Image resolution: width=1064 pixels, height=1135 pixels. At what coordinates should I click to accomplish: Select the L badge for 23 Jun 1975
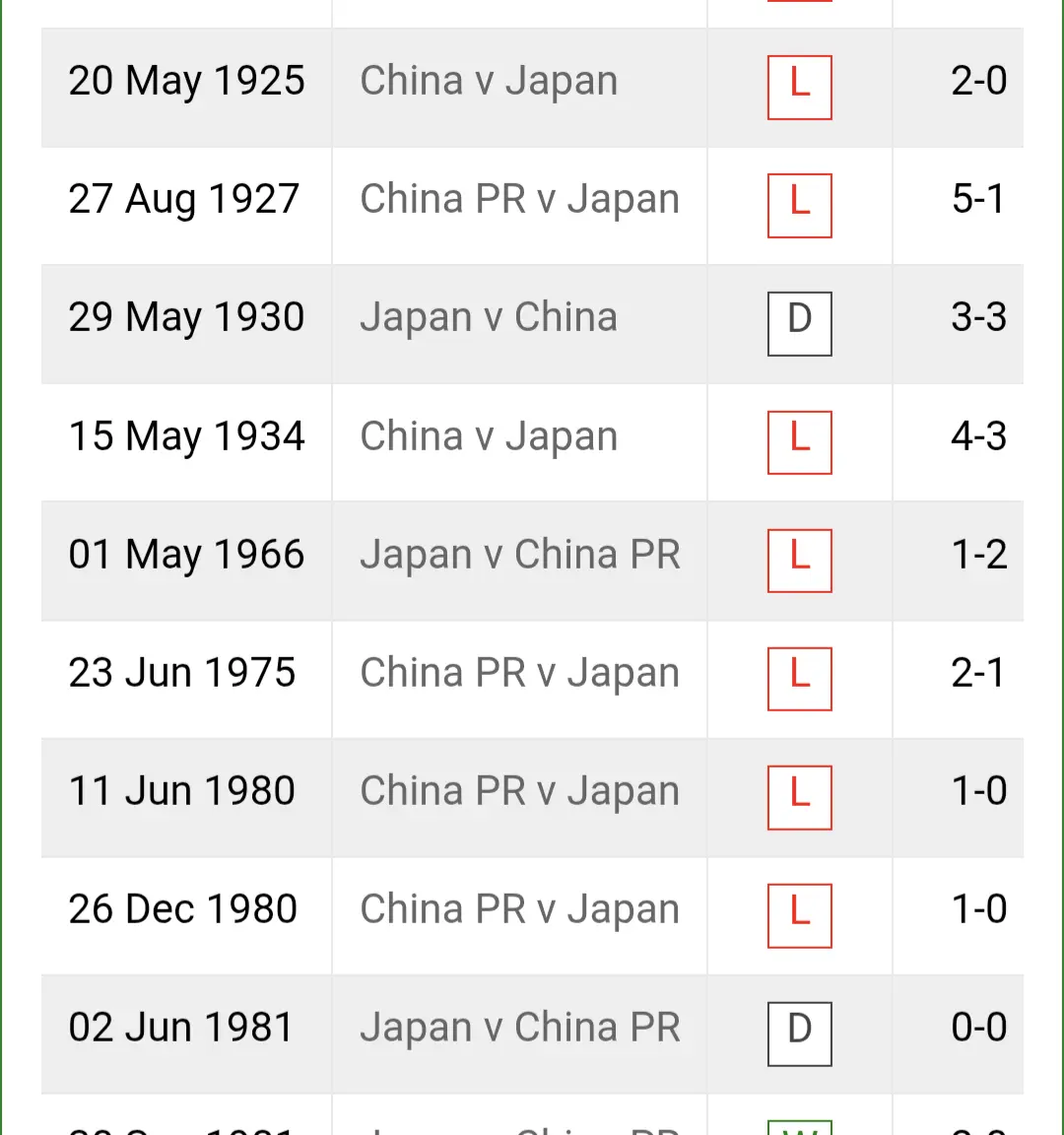point(799,679)
